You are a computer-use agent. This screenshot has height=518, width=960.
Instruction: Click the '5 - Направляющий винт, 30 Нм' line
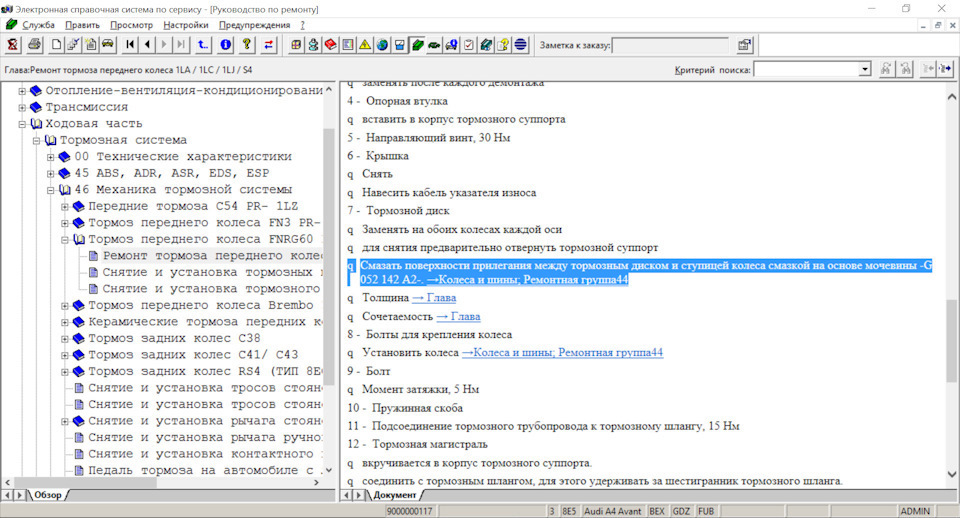[x=429, y=138]
